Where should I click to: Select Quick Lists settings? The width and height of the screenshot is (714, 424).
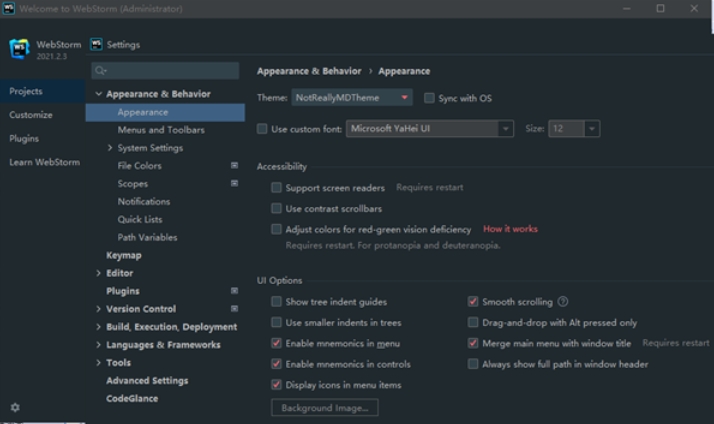pos(140,219)
